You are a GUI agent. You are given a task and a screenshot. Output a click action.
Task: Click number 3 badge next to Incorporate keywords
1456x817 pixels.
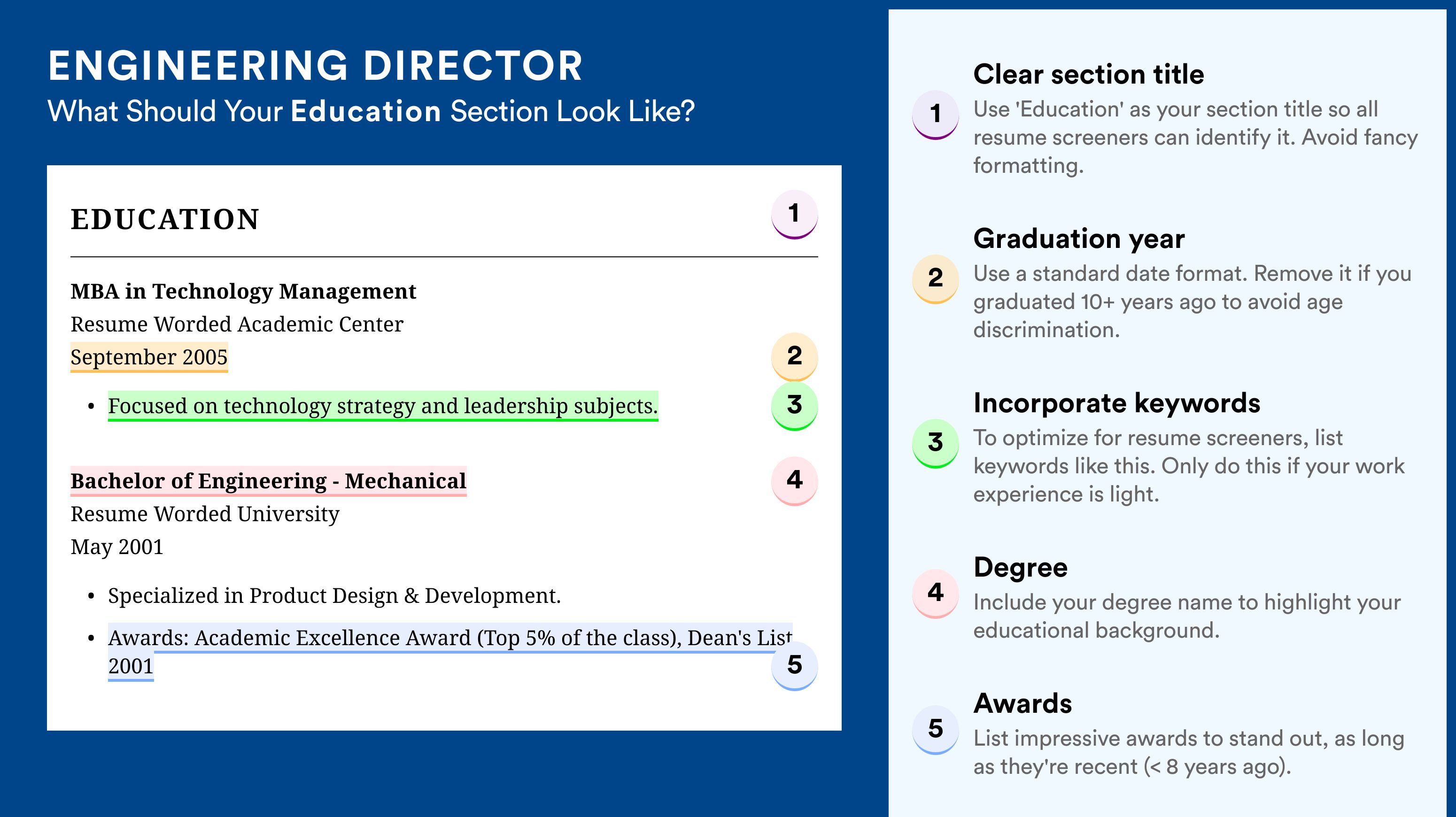(936, 443)
